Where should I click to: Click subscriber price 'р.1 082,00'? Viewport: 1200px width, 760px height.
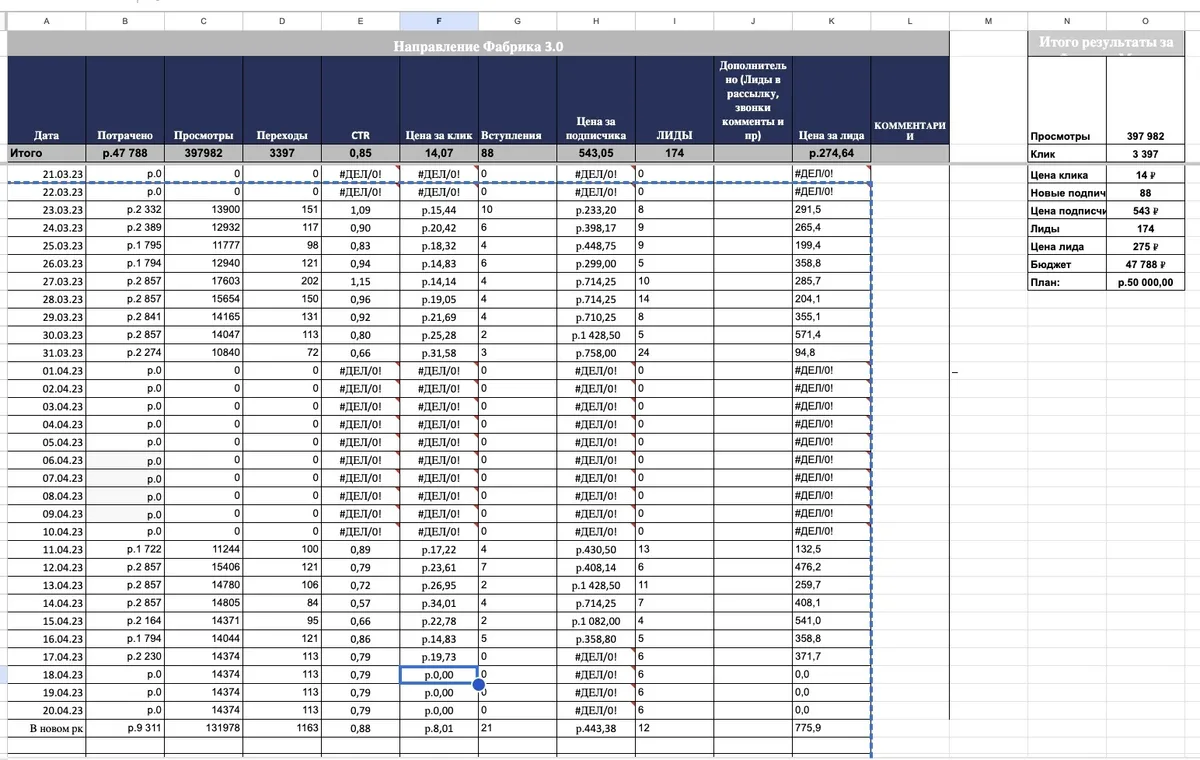(596, 620)
